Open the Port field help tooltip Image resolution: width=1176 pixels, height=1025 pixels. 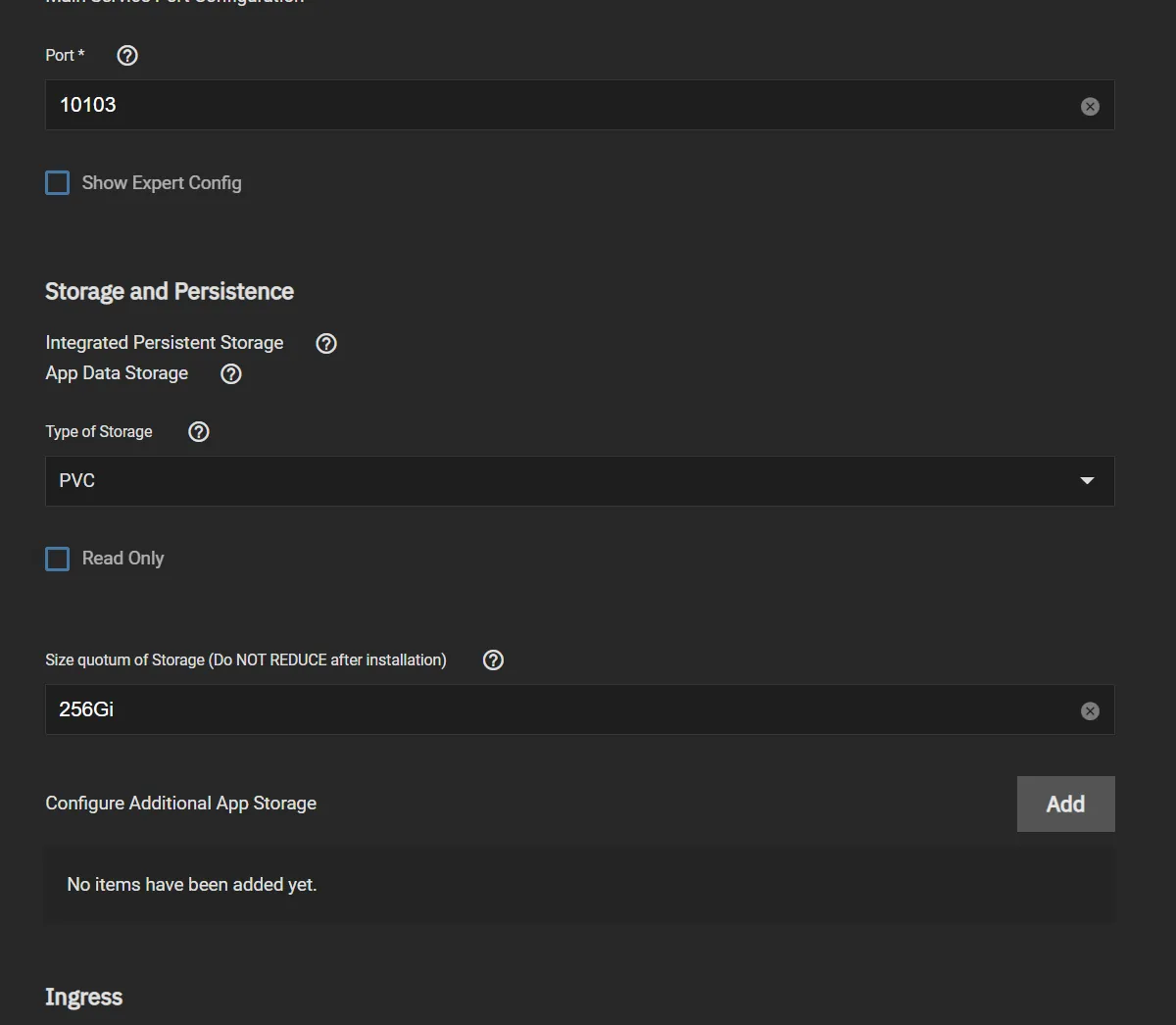[126, 56]
